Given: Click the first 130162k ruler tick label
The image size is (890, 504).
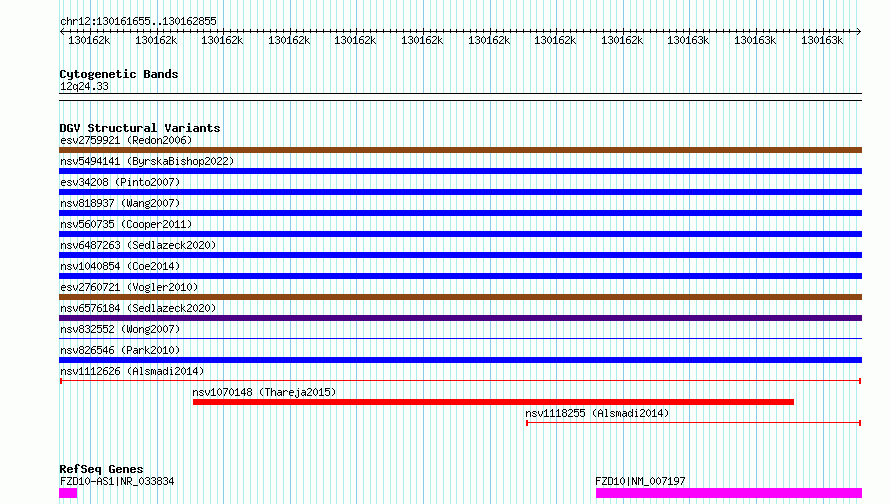Looking at the screenshot, I should click(x=89, y=40).
